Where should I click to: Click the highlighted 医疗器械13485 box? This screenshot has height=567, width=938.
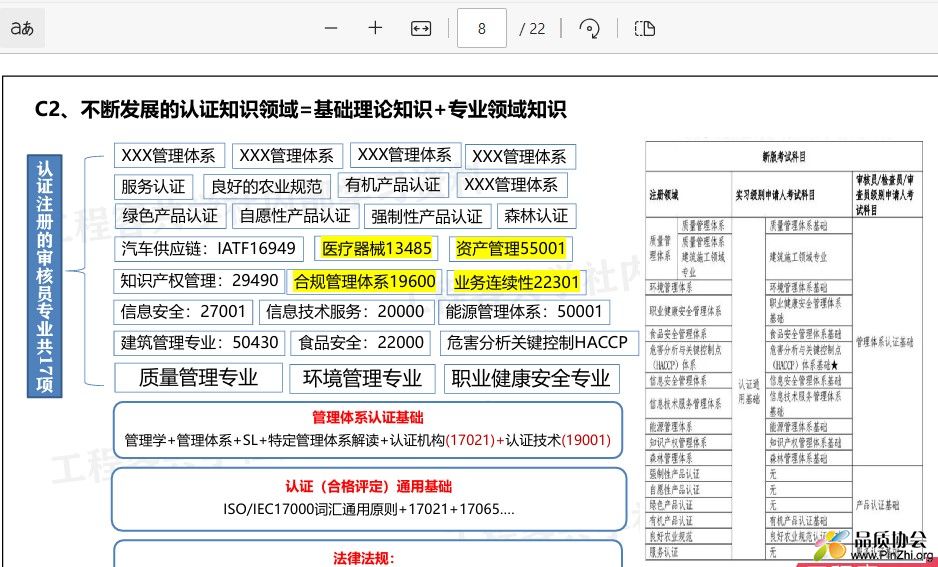coord(376,249)
